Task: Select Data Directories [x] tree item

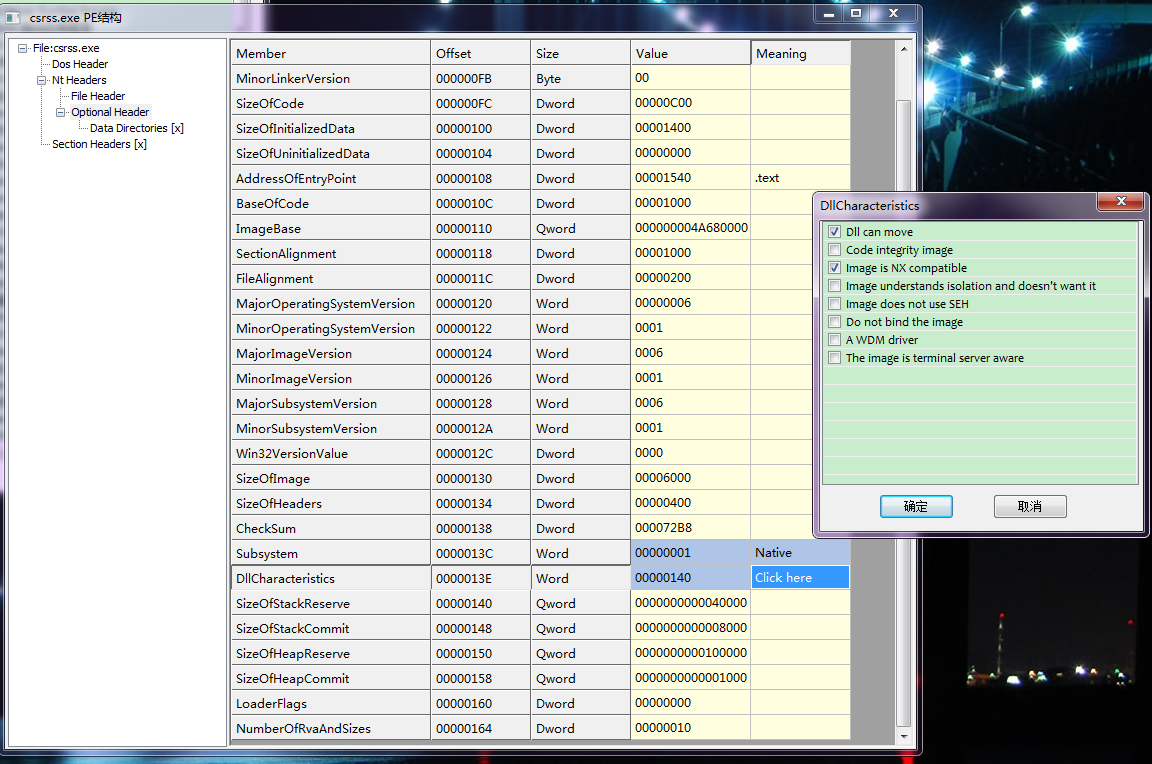Action: point(135,128)
